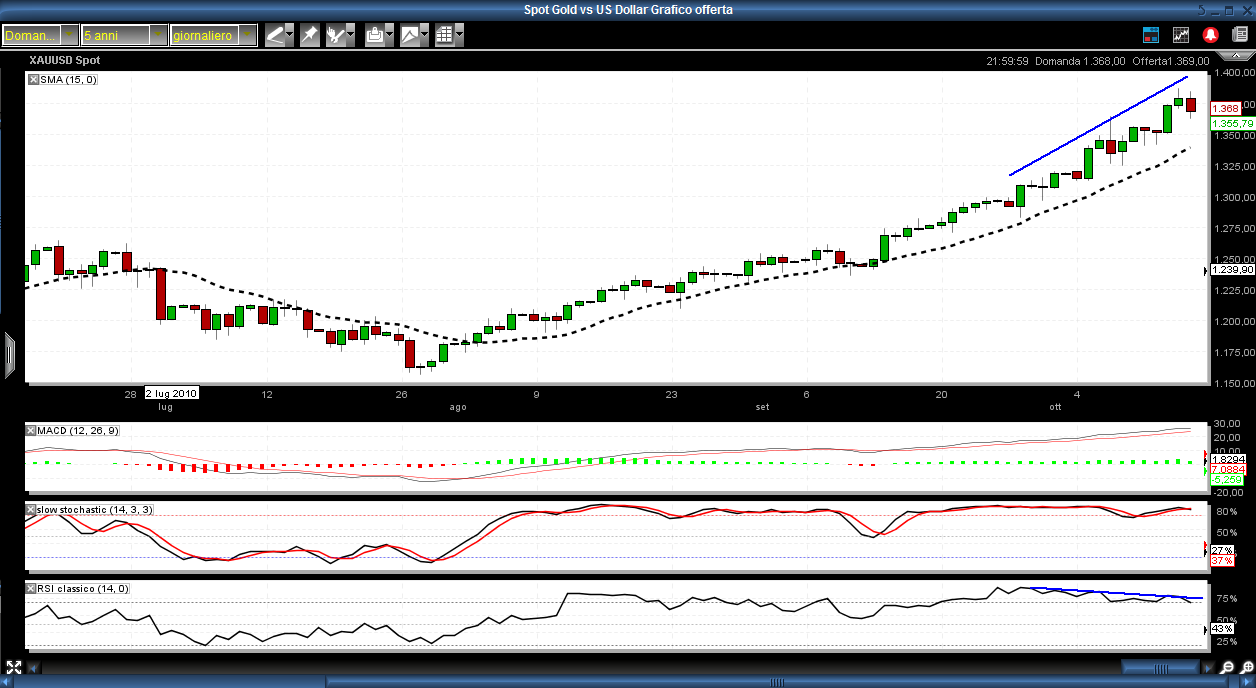
Task: Close the MACD (12, 26, 9) panel
Action: pyautogui.click(x=31, y=430)
